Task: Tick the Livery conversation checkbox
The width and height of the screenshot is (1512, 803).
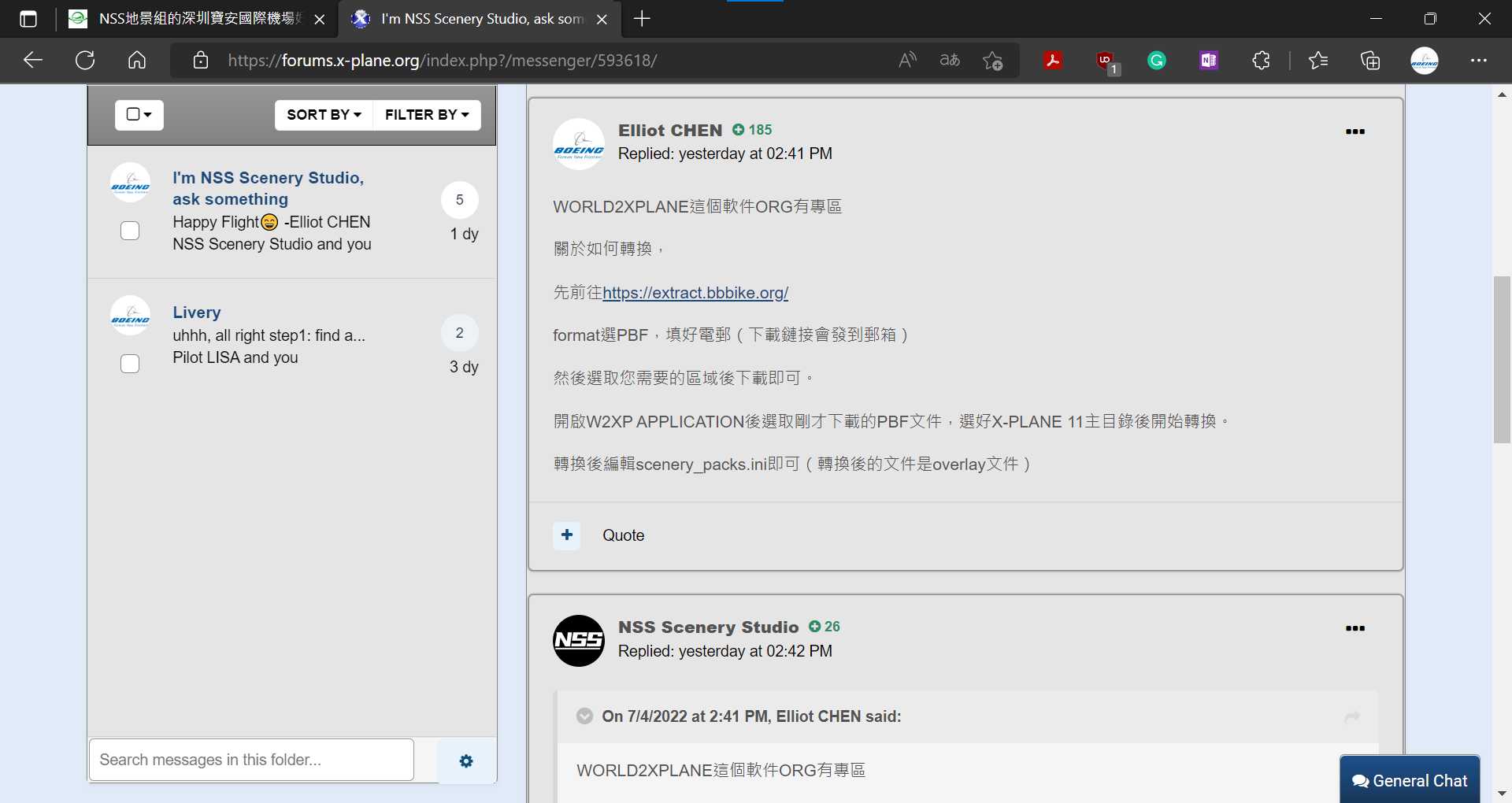Action: (130, 364)
